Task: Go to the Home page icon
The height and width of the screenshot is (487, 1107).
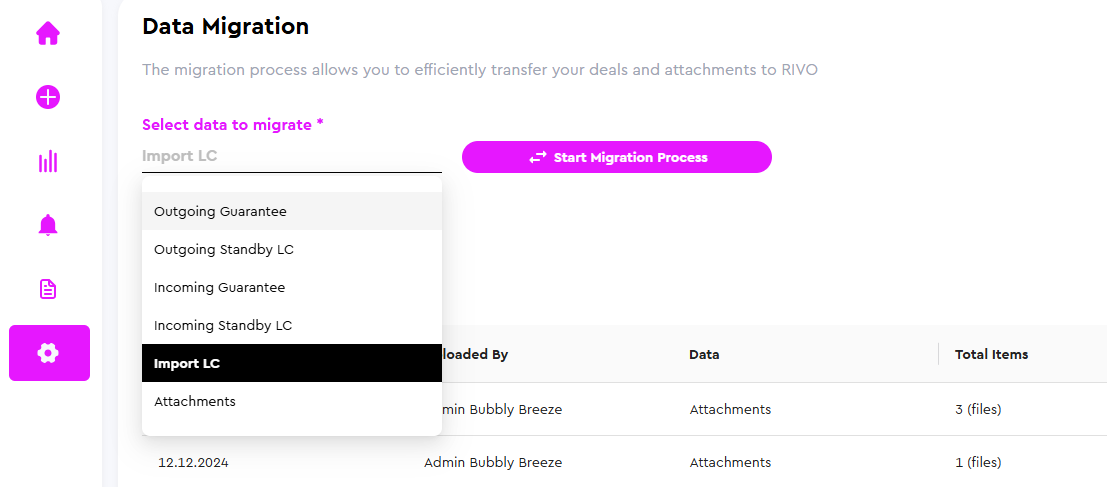Action: (48, 34)
